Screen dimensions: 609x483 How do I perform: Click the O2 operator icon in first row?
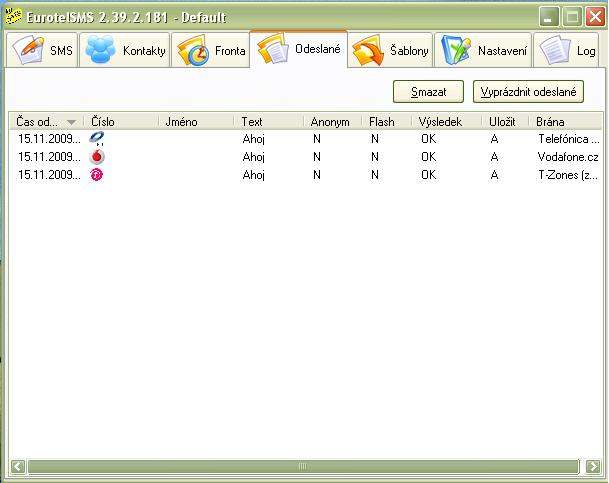[96, 138]
